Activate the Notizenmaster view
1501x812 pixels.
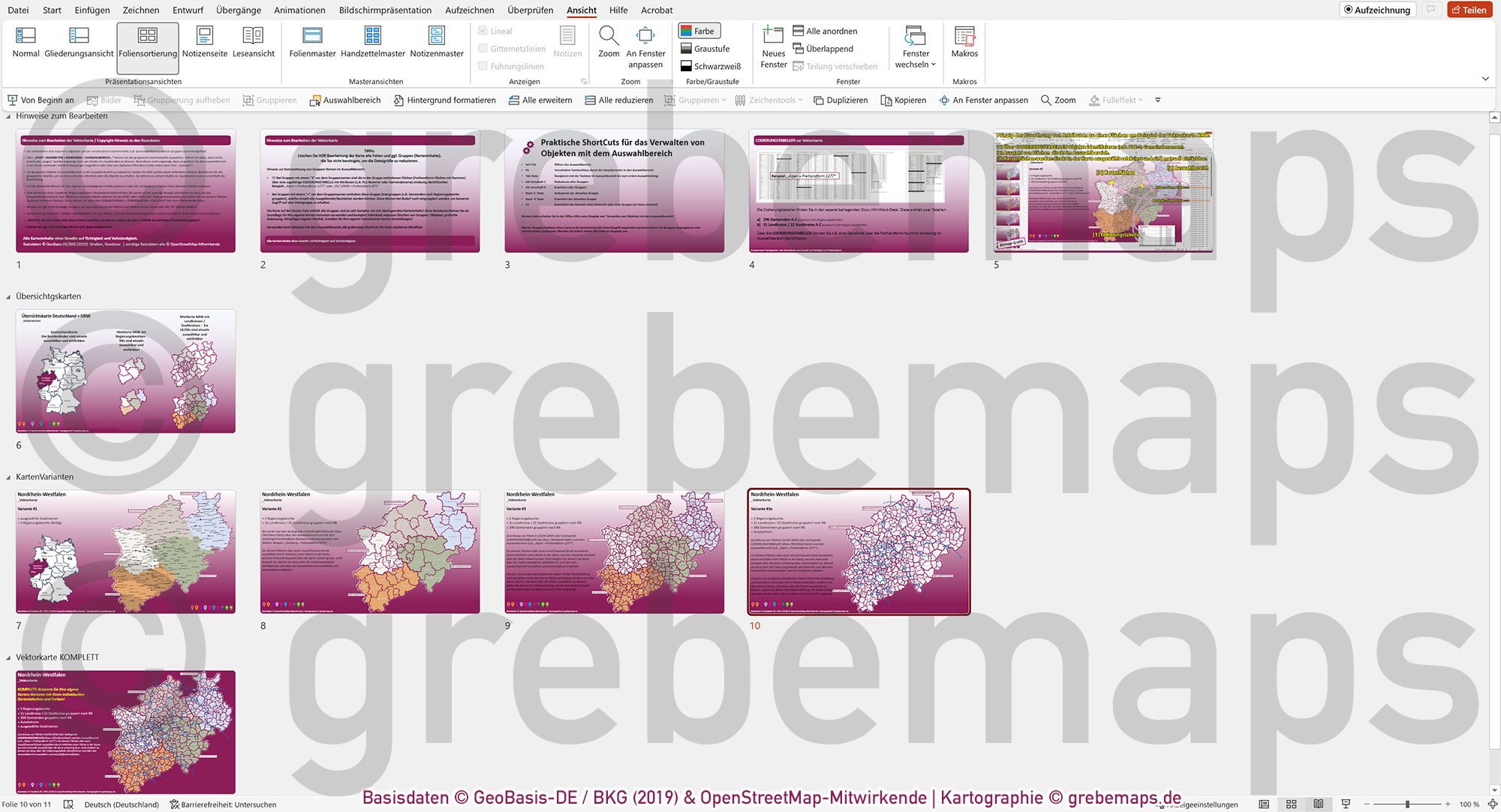437,43
